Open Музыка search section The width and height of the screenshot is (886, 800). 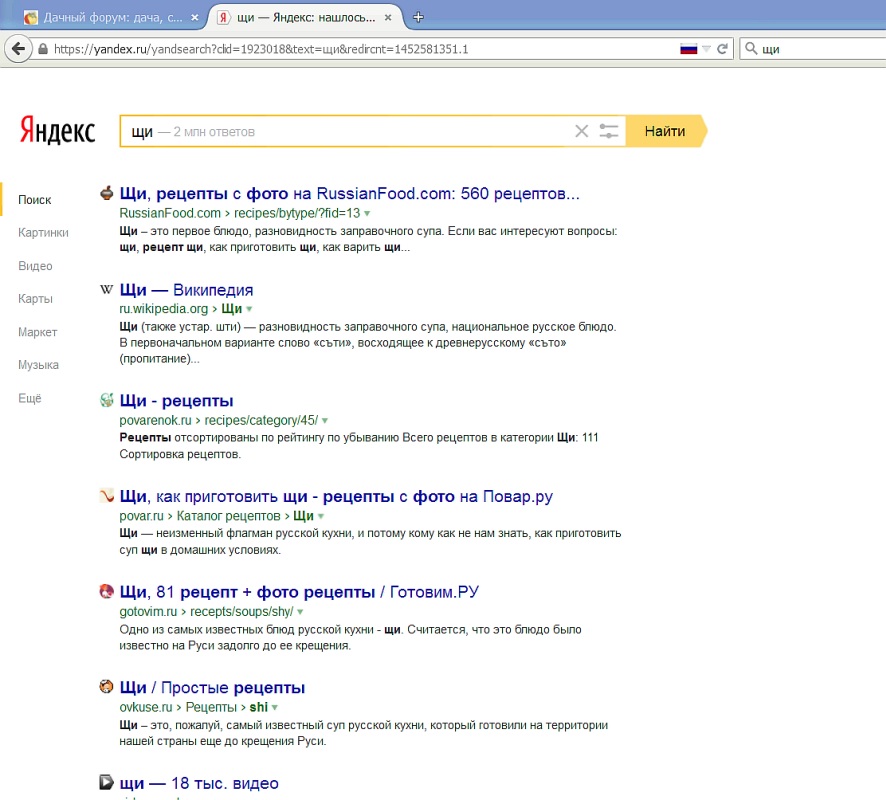point(38,364)
